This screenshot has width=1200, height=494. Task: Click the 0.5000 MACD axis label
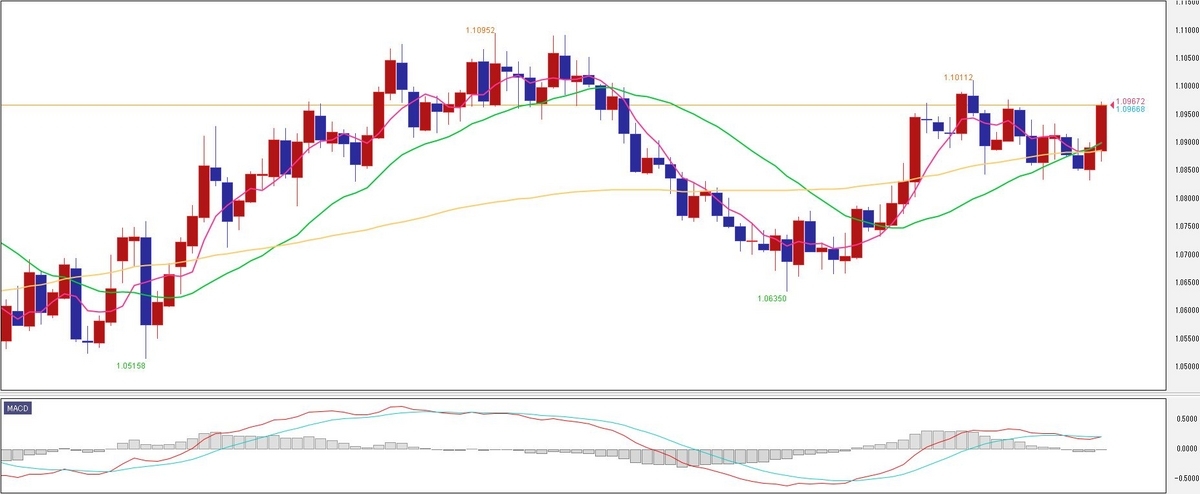click(1185, 420)
